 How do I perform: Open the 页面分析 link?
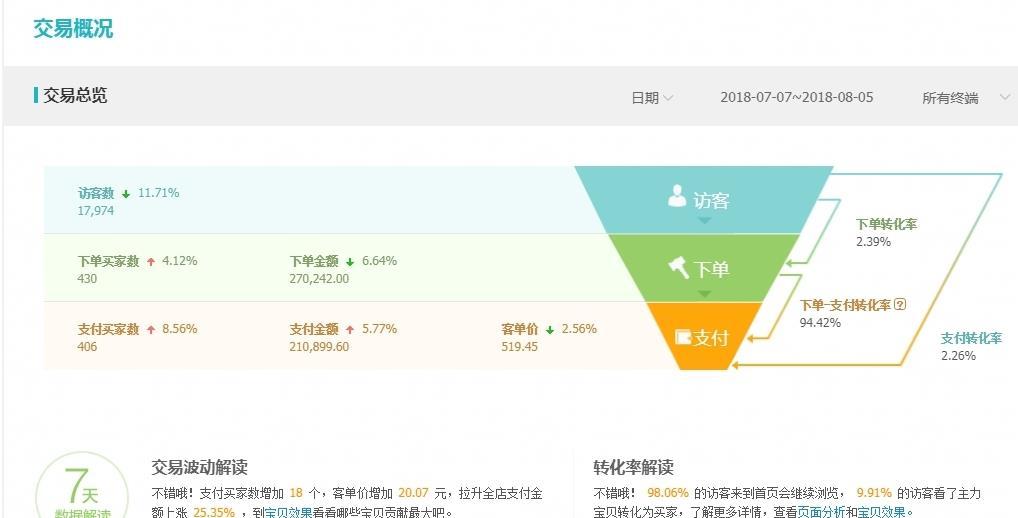click(821, 512)
